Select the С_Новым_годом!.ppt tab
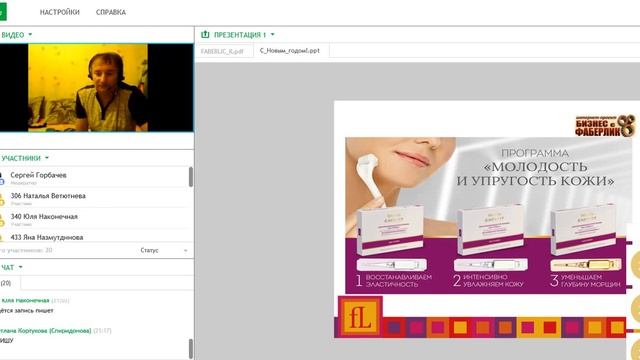Image resolution: width=640 pixels, height=360 pixels. 290,51
